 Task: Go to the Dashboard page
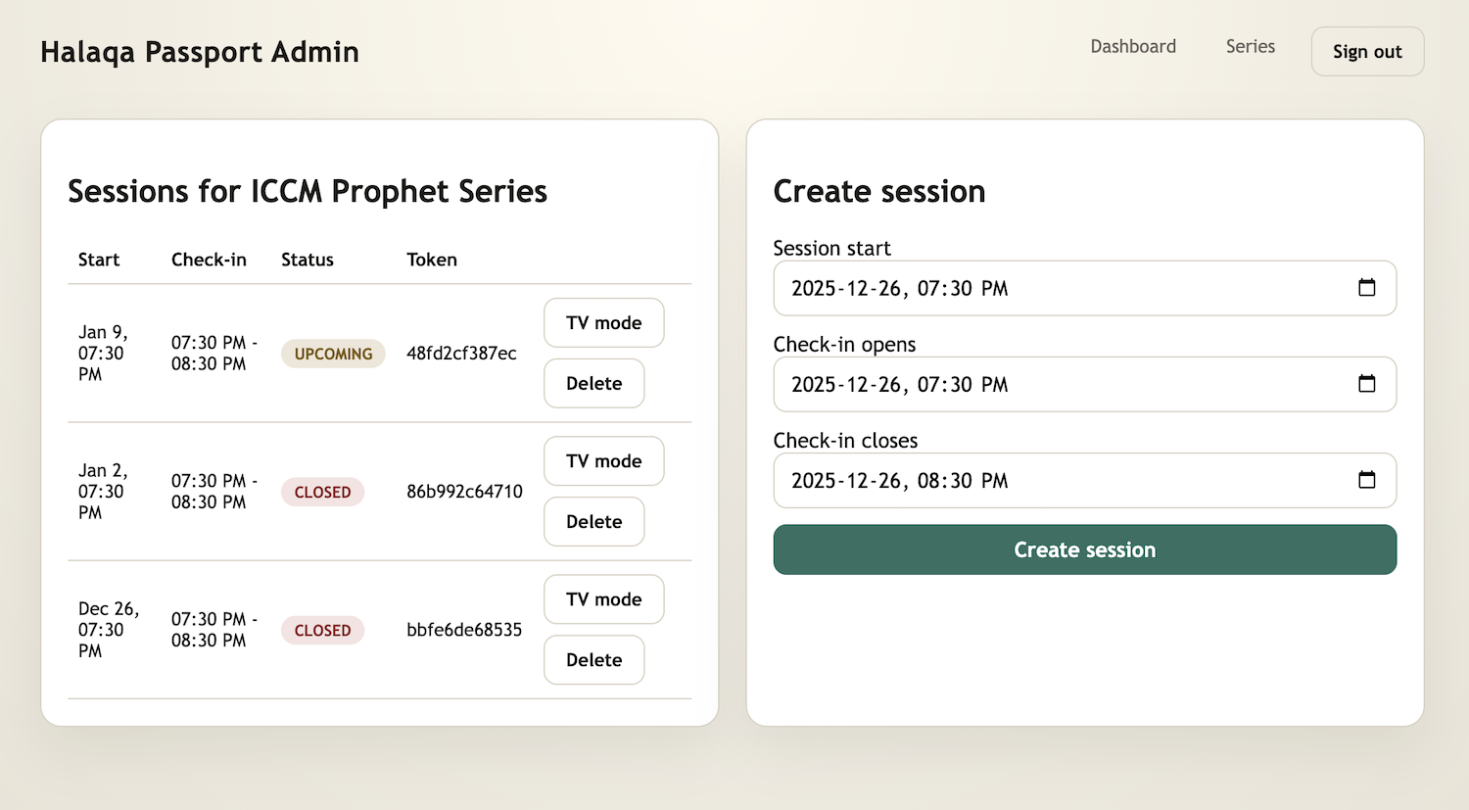[x=1133, y=46]
